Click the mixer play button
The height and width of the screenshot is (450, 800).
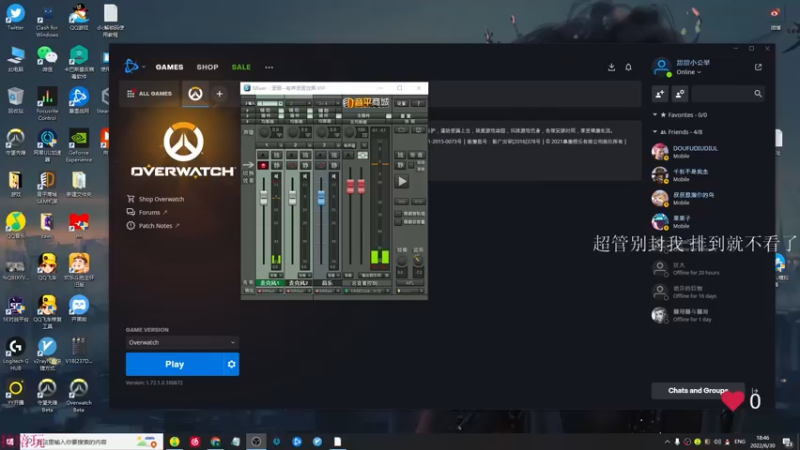tap(402, 182)
